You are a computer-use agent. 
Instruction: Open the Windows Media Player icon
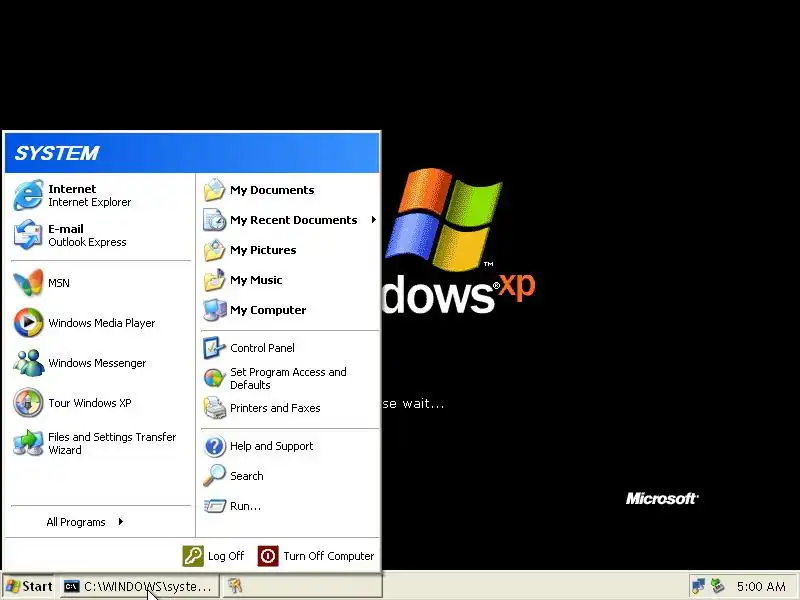pos(28,322)
